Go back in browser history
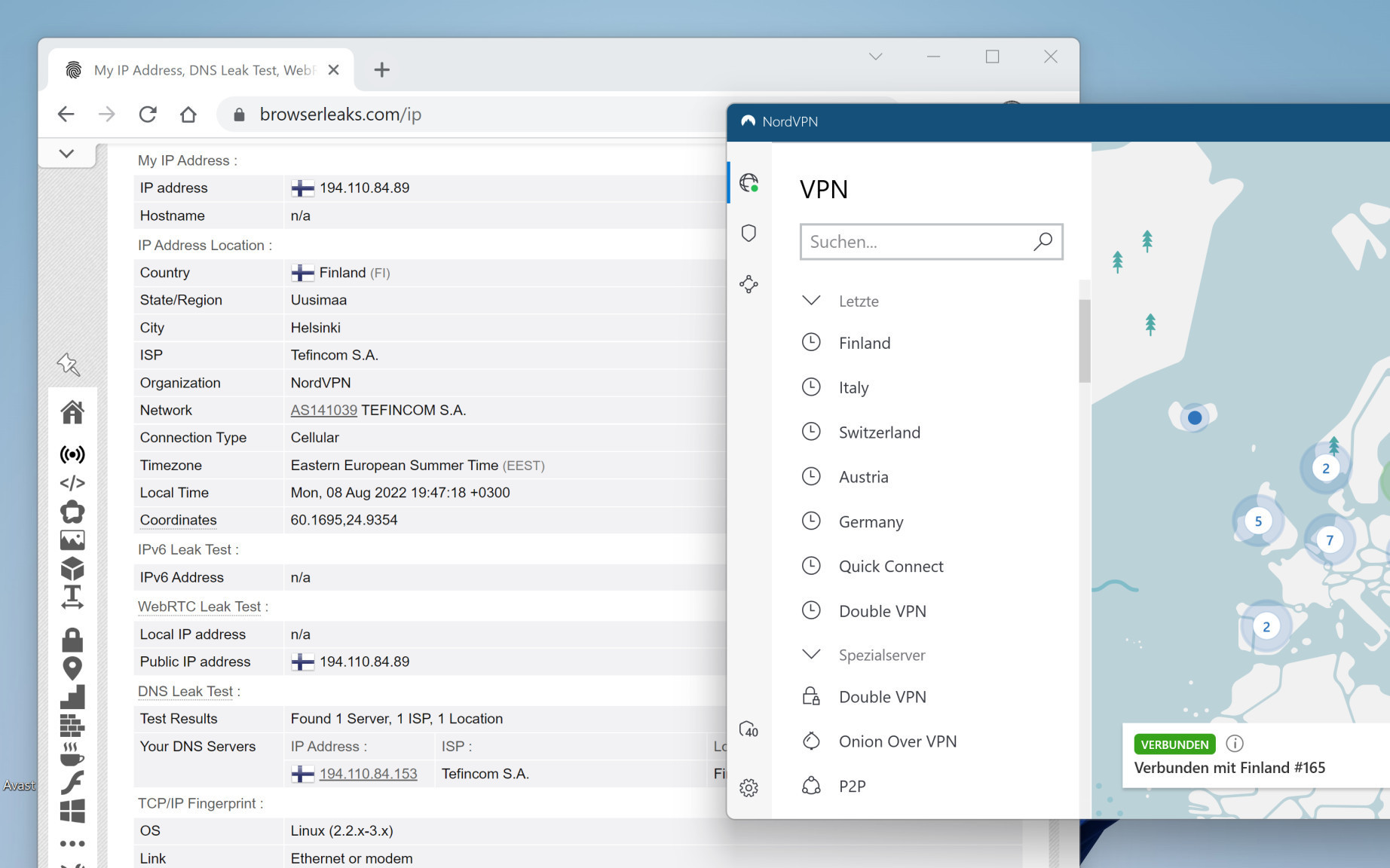Viewport: 1390px width, 868px height. [66, 115]
